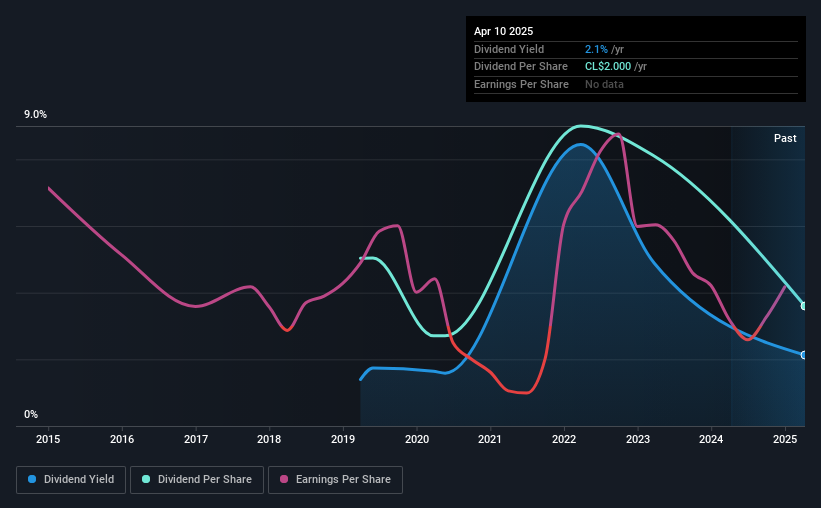Click the pink Earnings Per Share legend dot
The image size is (821, 508).
pyautogui.click(x=284, y=479)
